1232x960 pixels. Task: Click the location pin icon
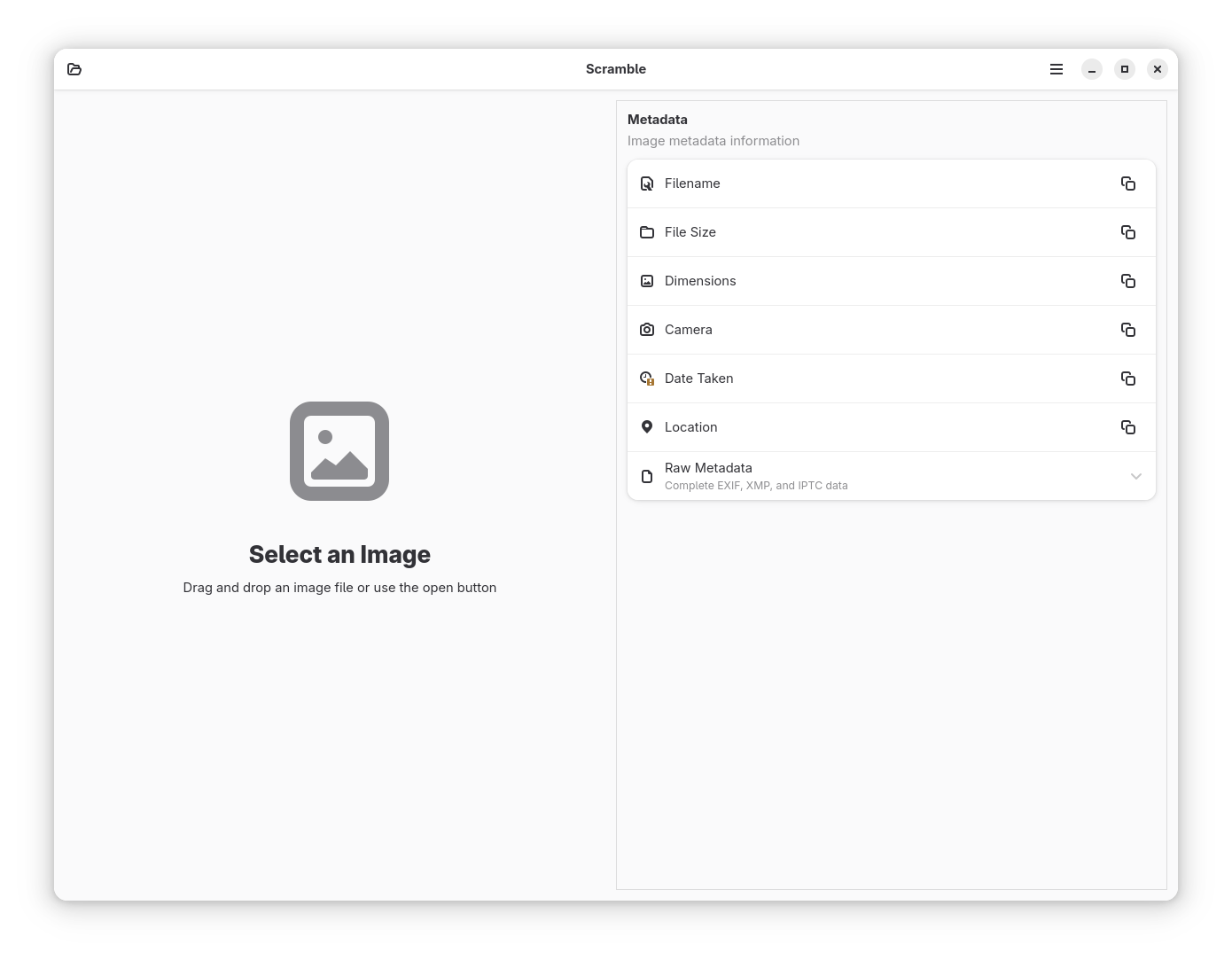(x=647, y=427)
